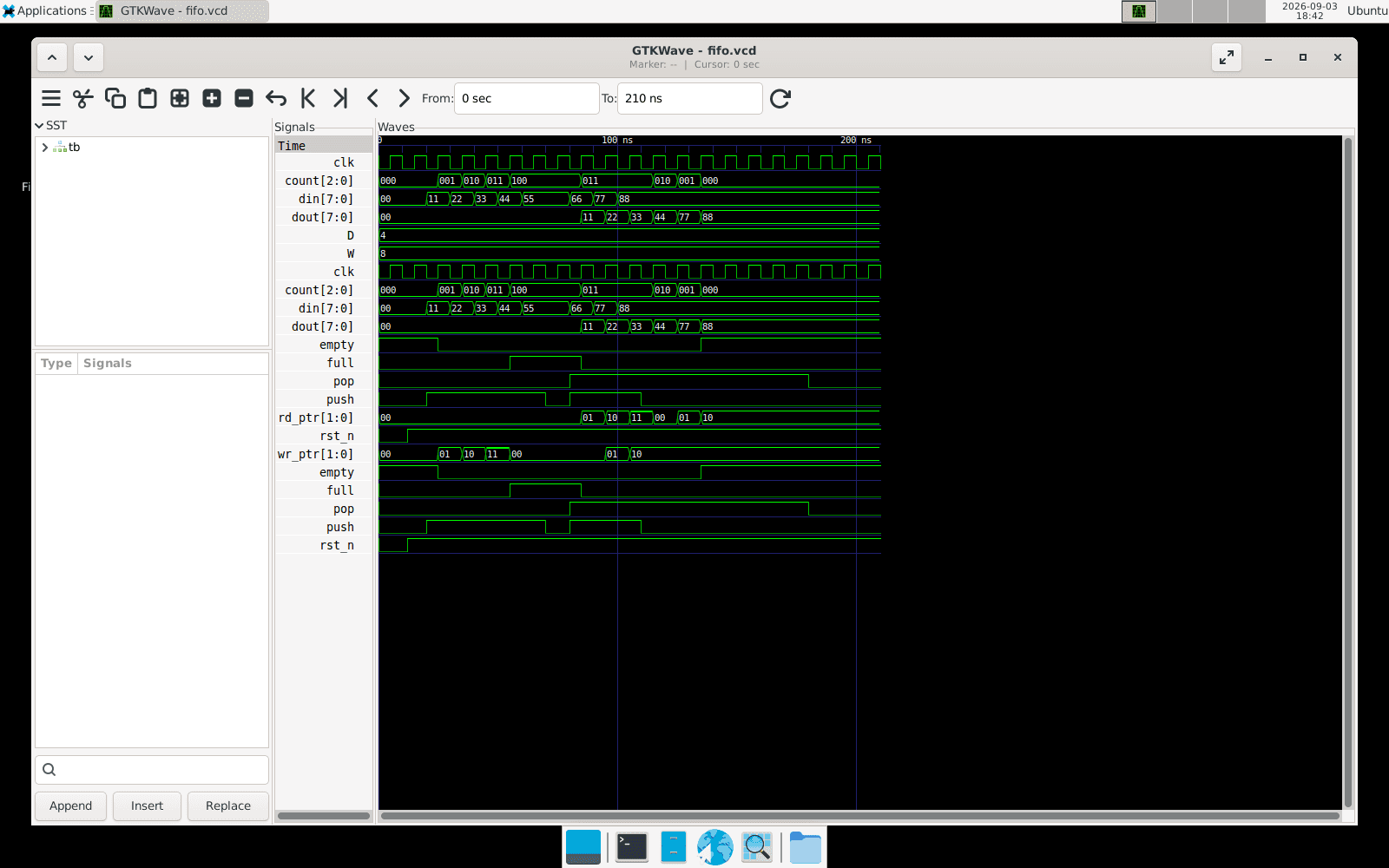Screen dimensions: 1389x868
Task: Select the Time row in Signals
Action: [324, 146]
